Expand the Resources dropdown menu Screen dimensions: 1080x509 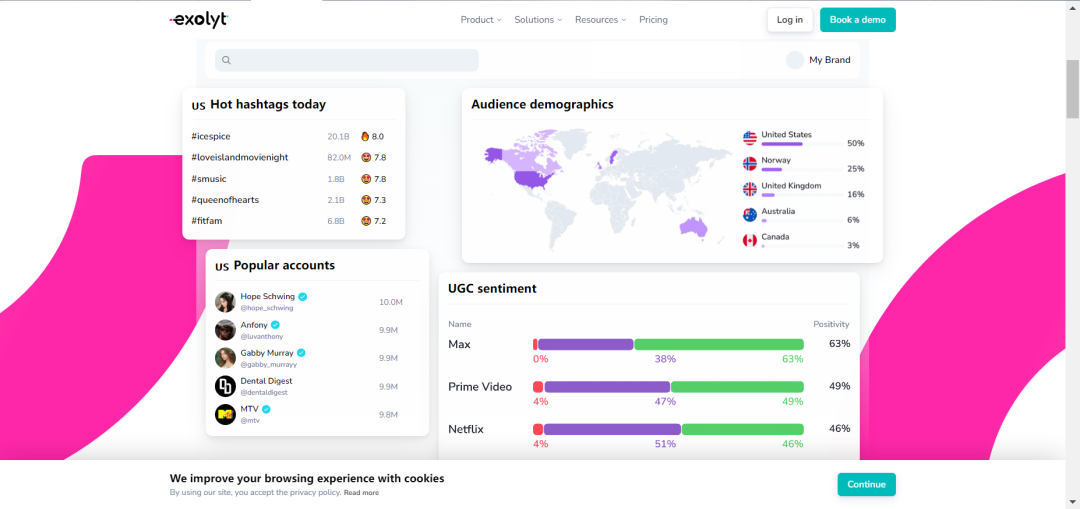pyautogui.click(x=600, y=20)
